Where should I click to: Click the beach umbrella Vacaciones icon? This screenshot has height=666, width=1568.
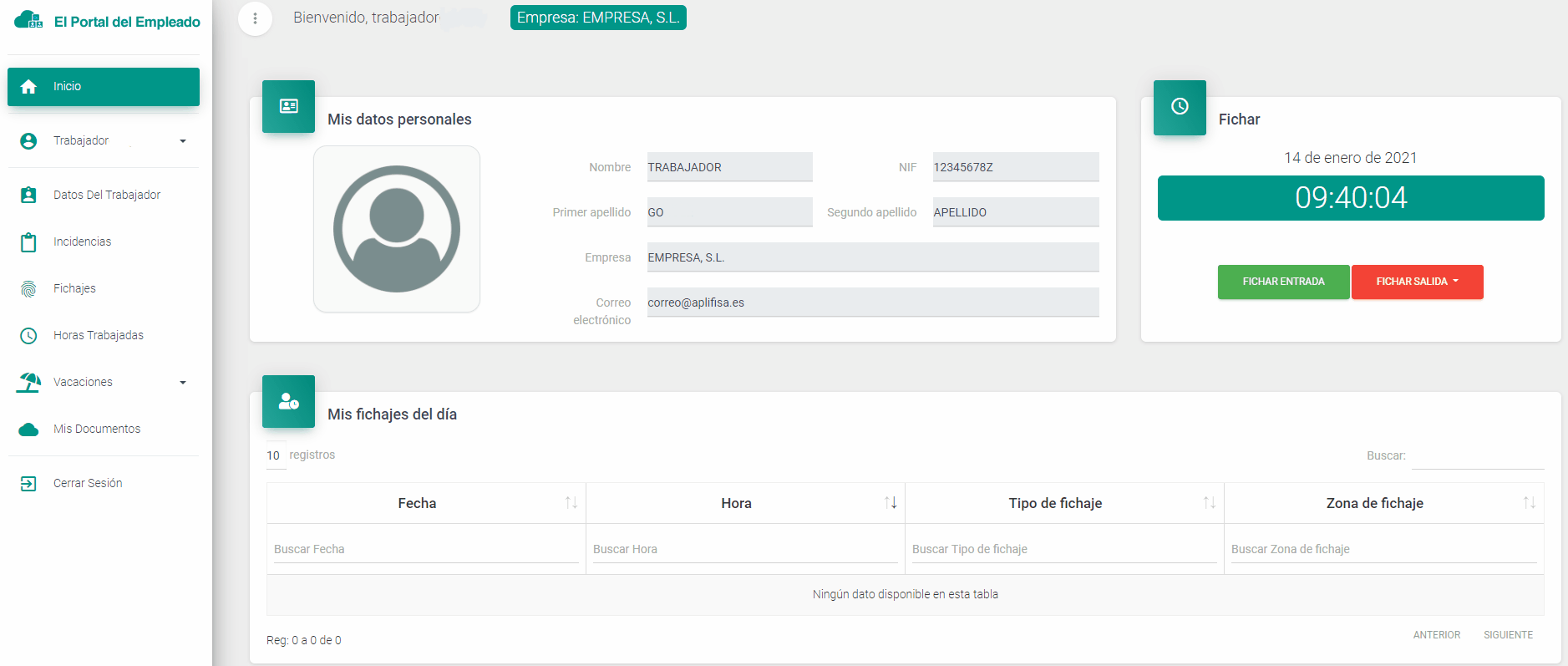28,383
